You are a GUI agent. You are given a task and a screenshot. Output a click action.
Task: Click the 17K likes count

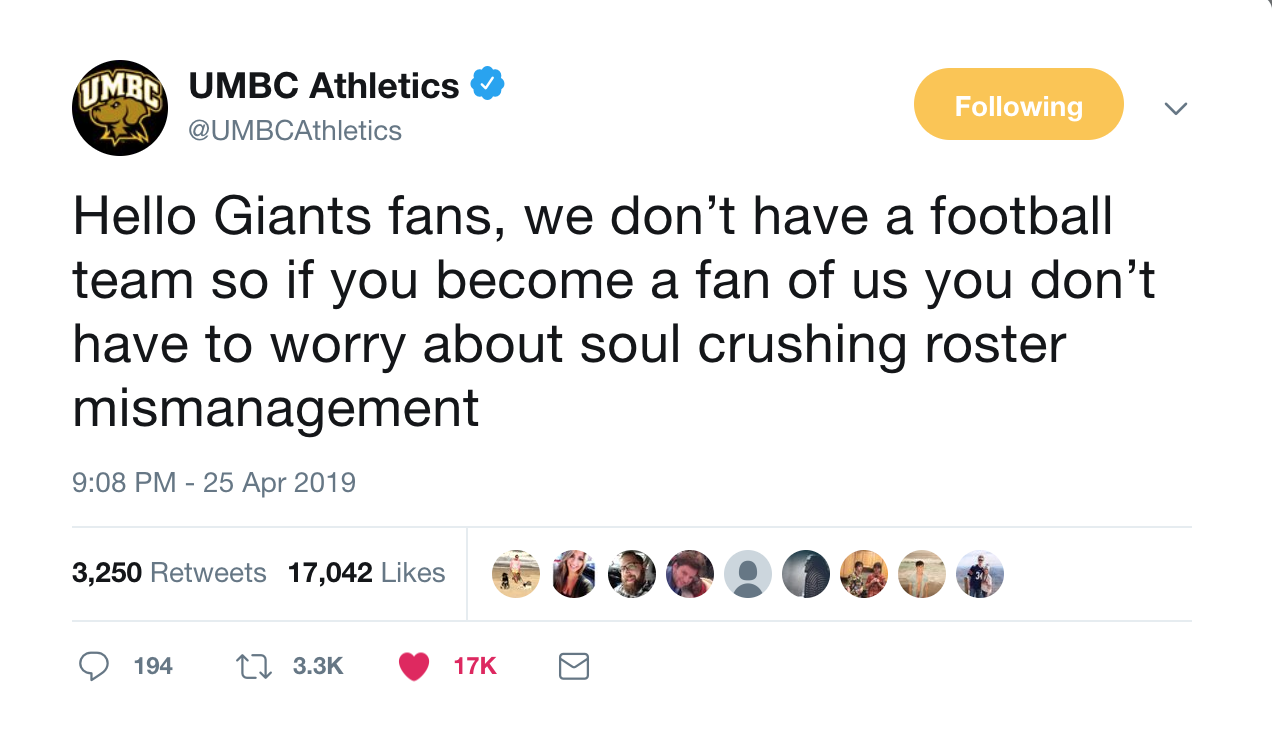tap(475, 666)
